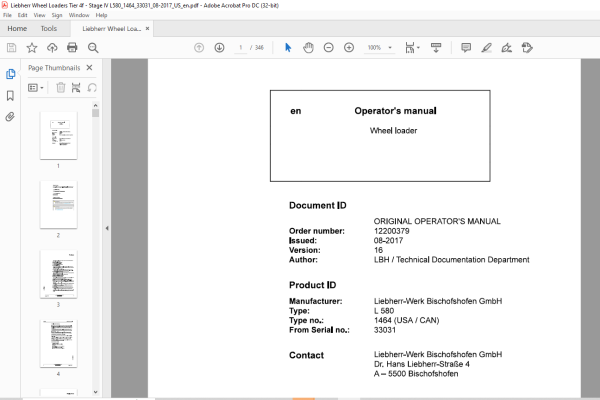This screenshot has width=600, height=400.
Task: Select the highlight text pen
Action: pyautogui.click(x=486, y=48)
